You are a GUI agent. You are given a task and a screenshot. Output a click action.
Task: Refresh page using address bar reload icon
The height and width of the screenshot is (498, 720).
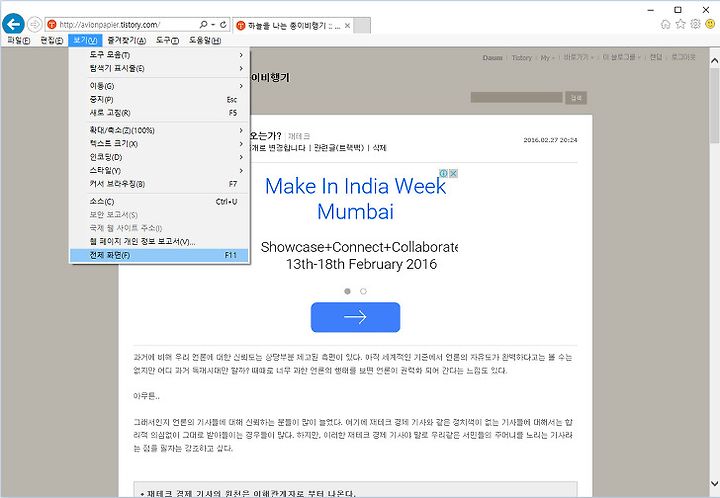[x=223, y=24]
